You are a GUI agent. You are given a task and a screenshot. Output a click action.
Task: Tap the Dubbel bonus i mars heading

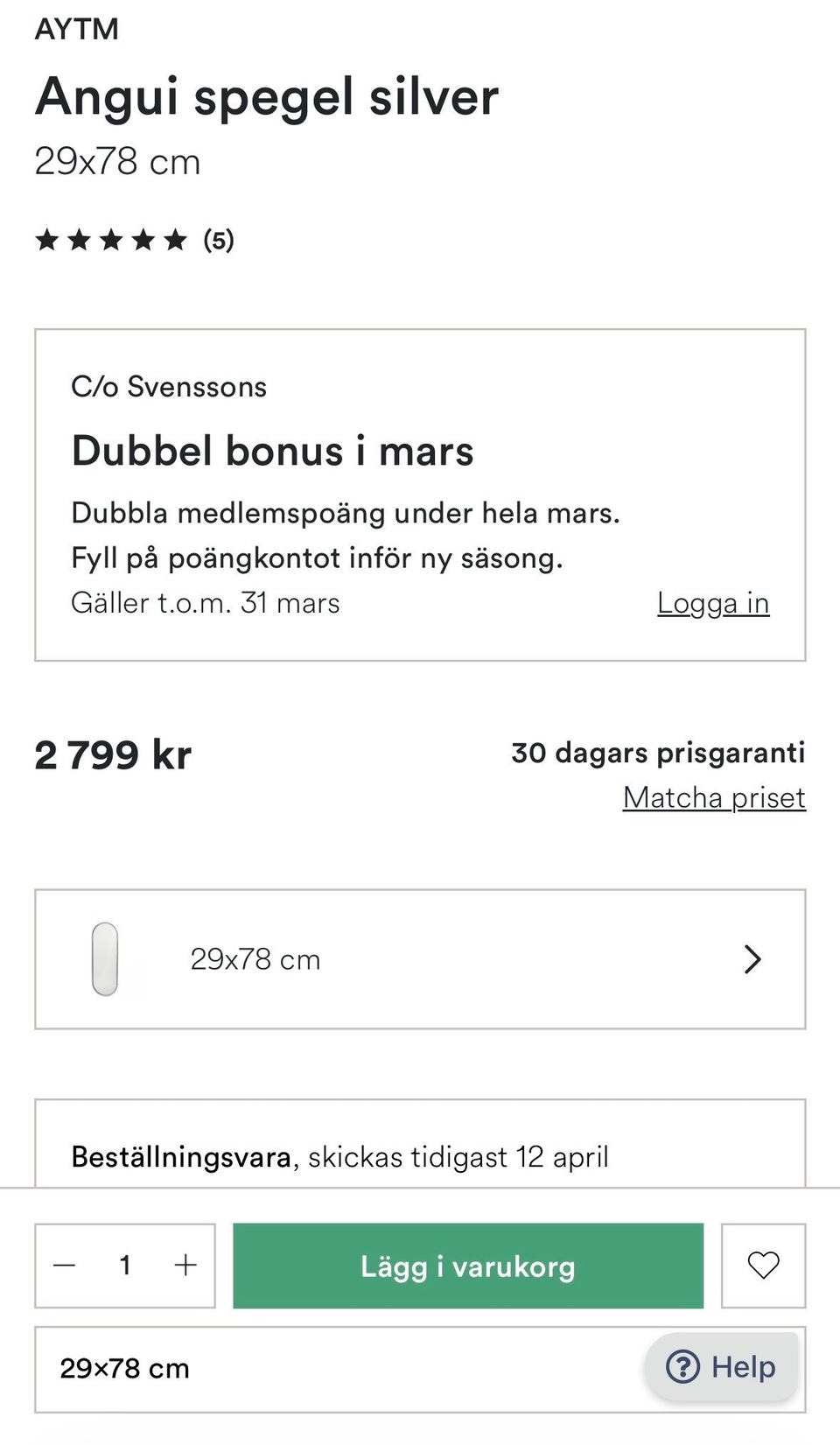point(272,452)
